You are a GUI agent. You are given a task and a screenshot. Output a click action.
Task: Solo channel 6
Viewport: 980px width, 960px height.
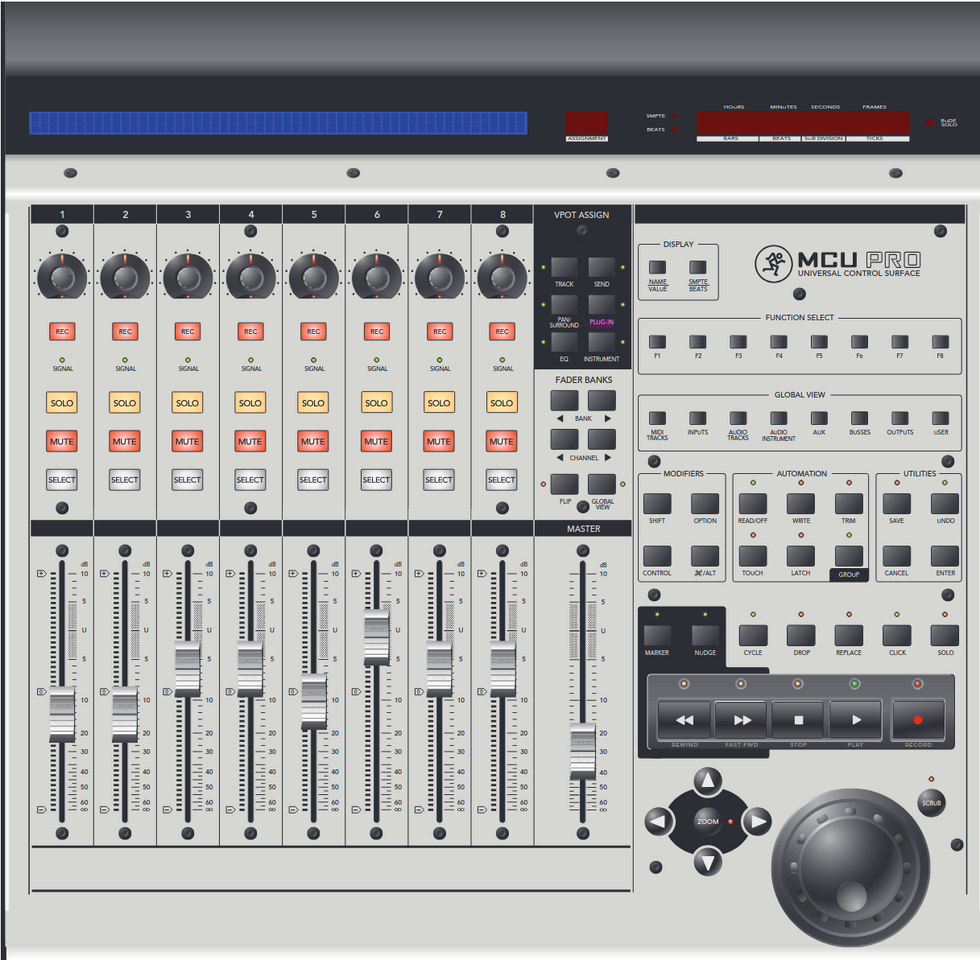click(376, 403)
